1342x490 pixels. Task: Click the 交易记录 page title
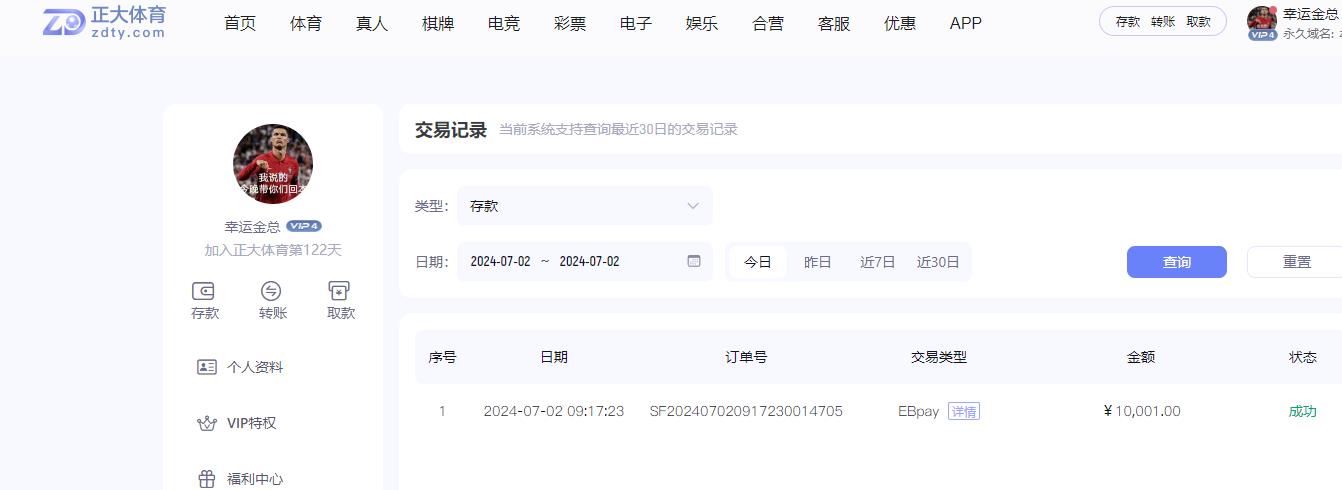click(x=451, y=130)
